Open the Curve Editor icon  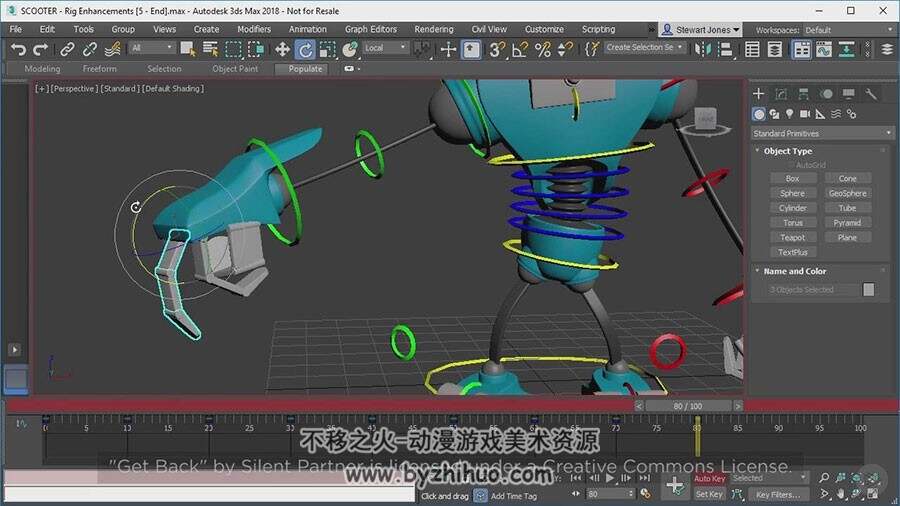(x=824, y=50)
